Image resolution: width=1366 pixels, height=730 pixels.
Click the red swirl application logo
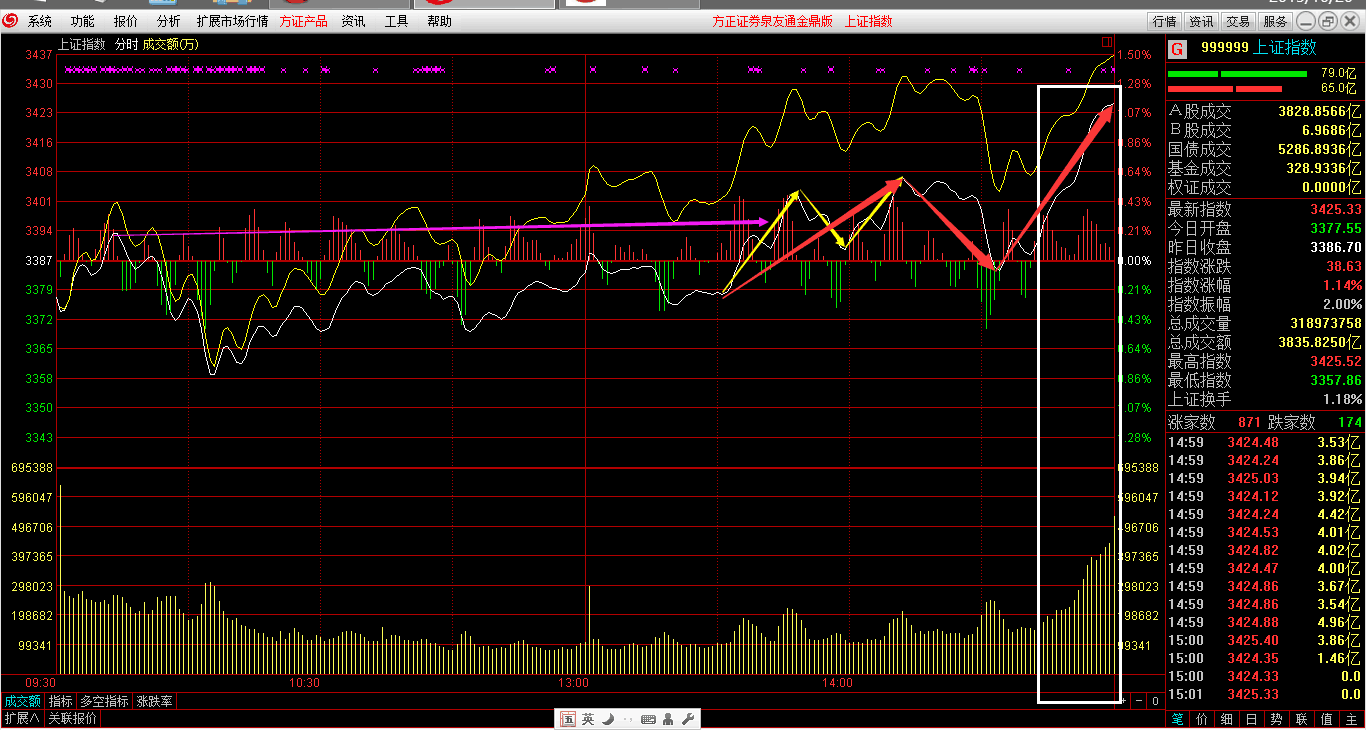[x=12, y=21]
